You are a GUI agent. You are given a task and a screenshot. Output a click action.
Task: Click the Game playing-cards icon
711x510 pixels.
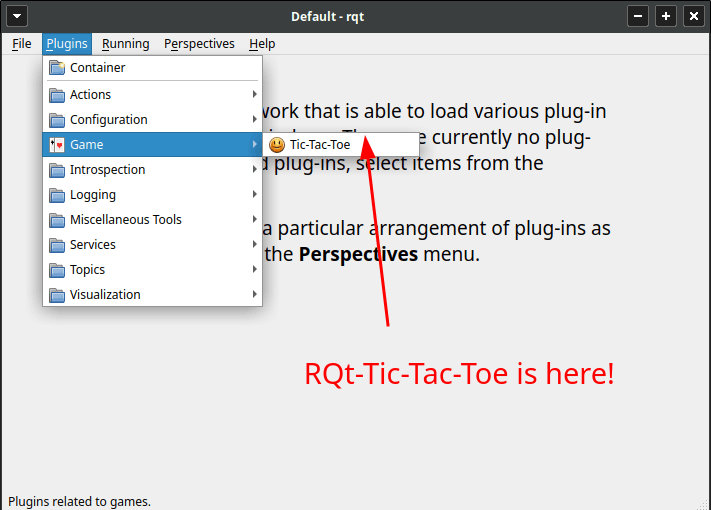pos(57,145)
